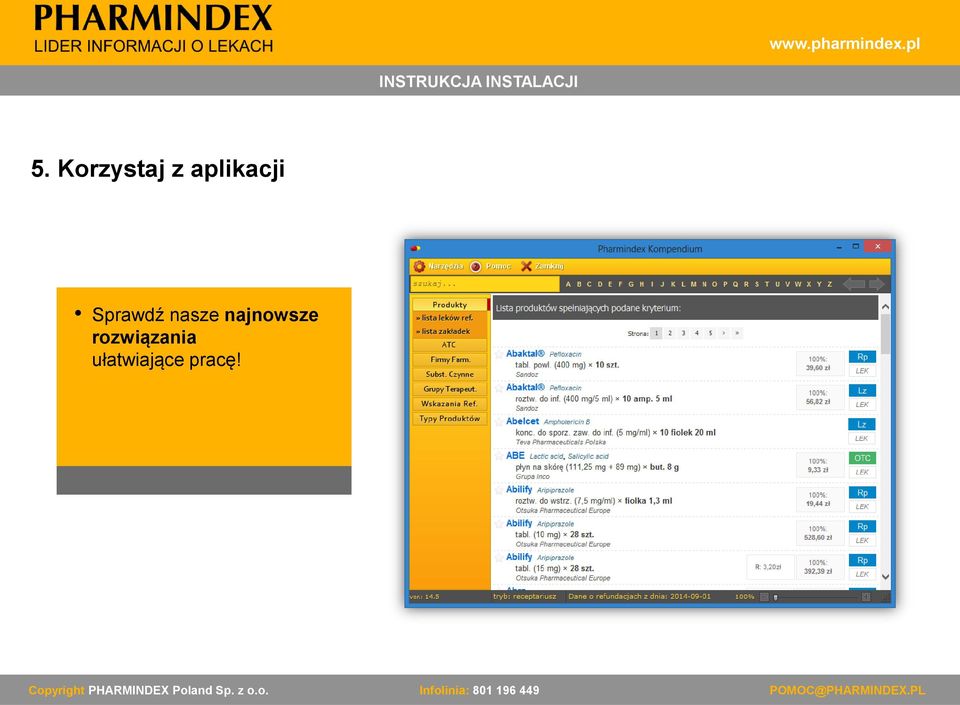The image size is (960, 705).
Task: Open the ABE product link
Action: 516,455
